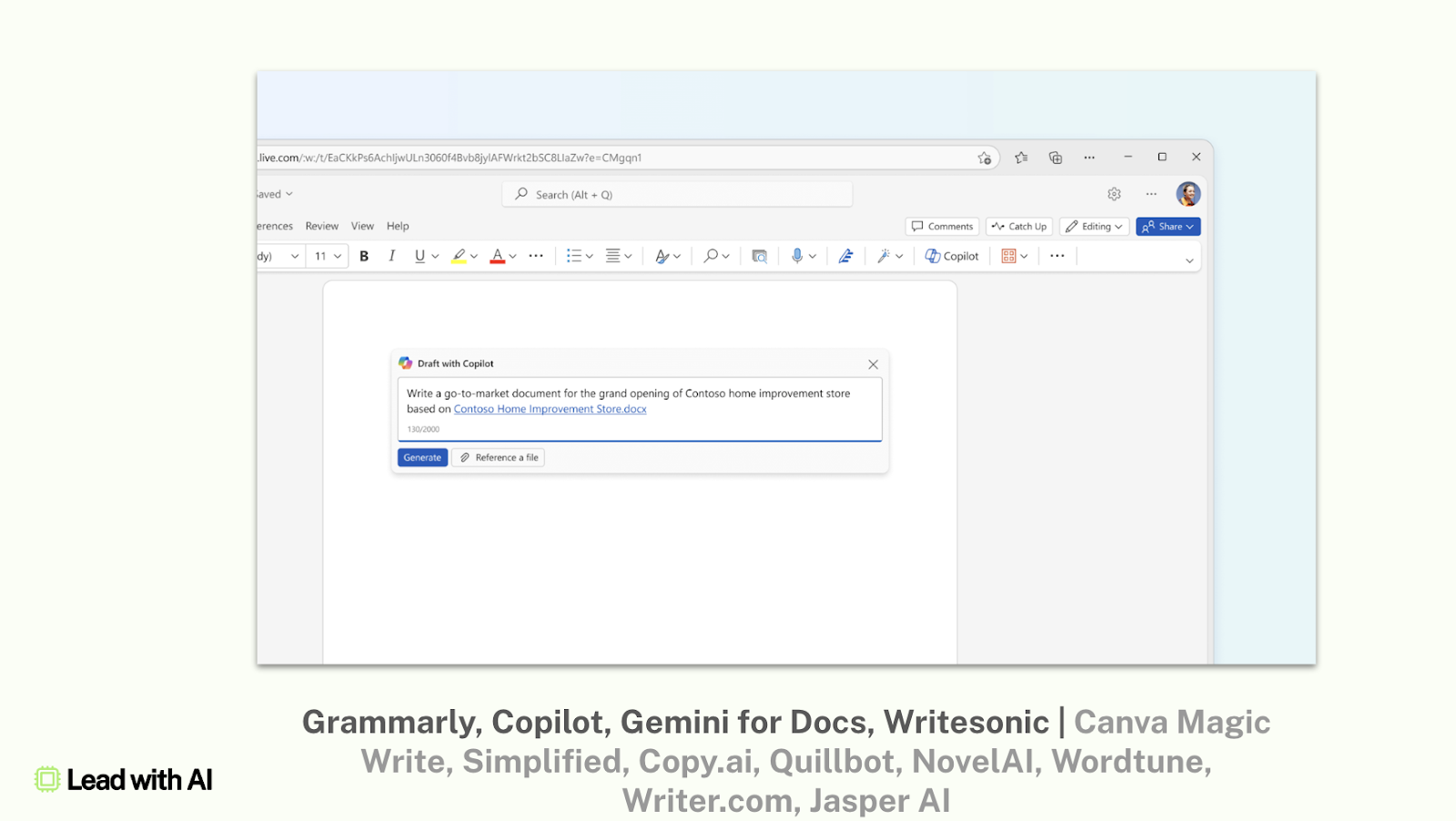Click the Dictate microphone icon
Screen dimensions: 1456x821
[797, 257]
